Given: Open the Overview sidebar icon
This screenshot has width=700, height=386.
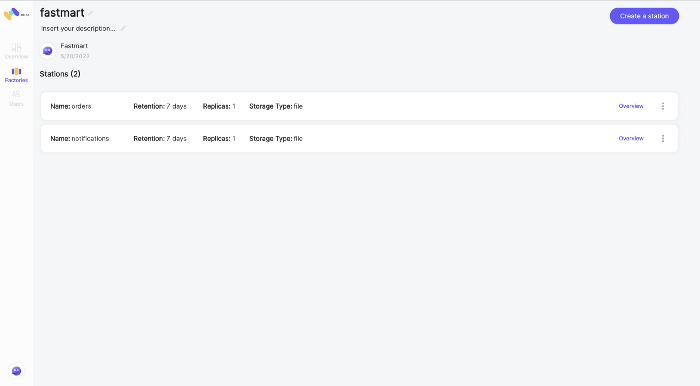Looking at the screenshot, I should coord(17,47).
